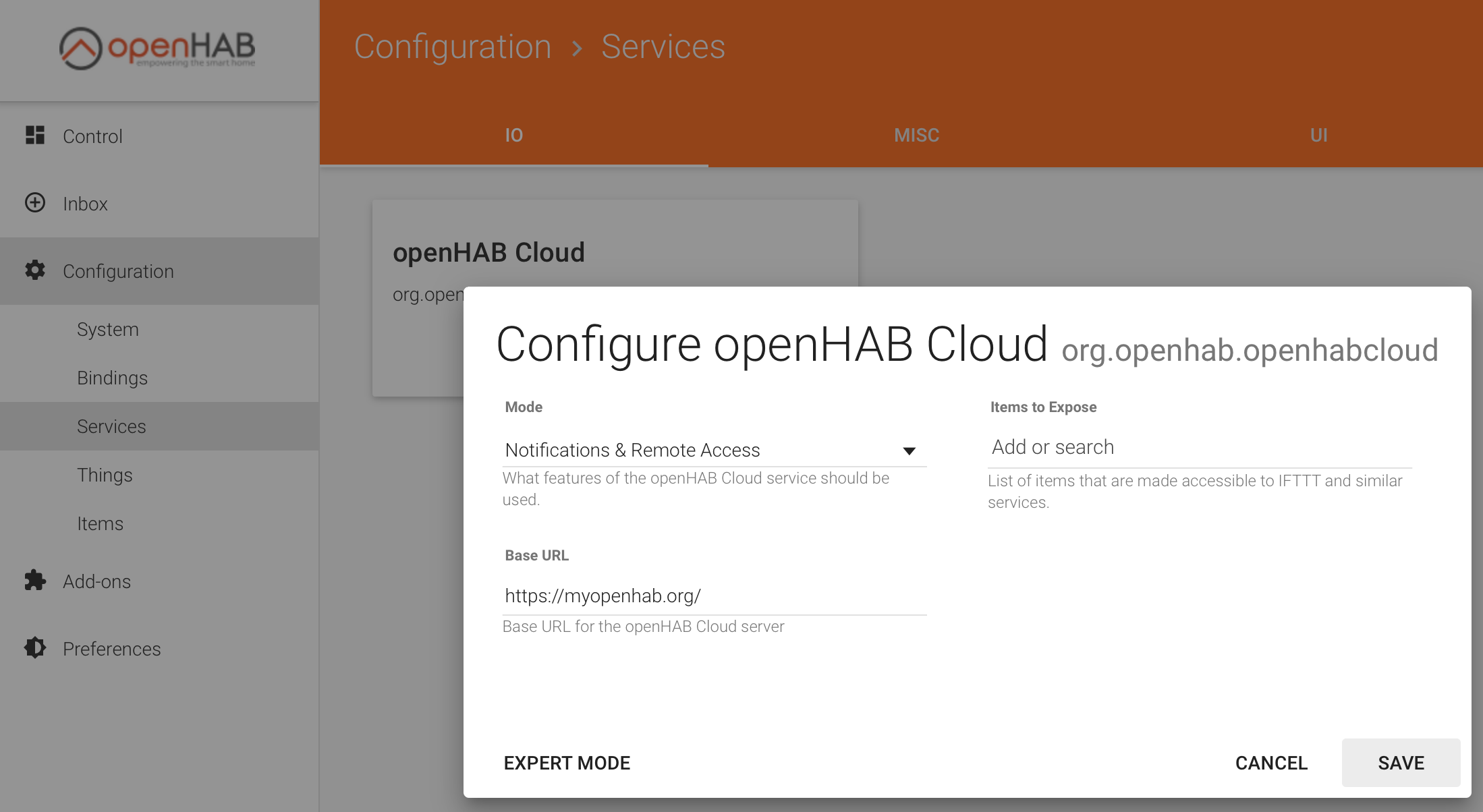Click the Control dashboard icon

tap(35, 136)
